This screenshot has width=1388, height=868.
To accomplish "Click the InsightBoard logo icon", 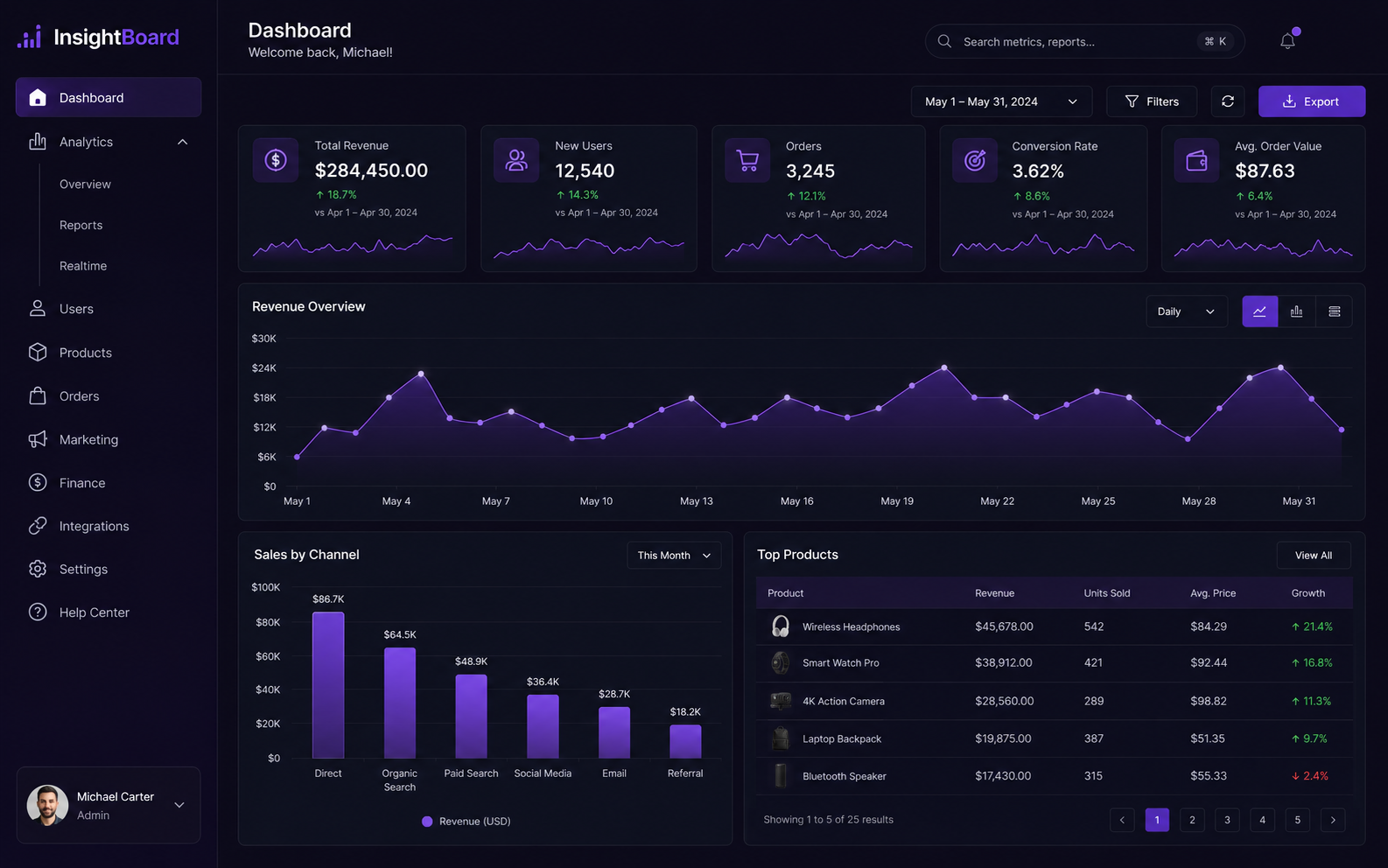I will 30,37.
